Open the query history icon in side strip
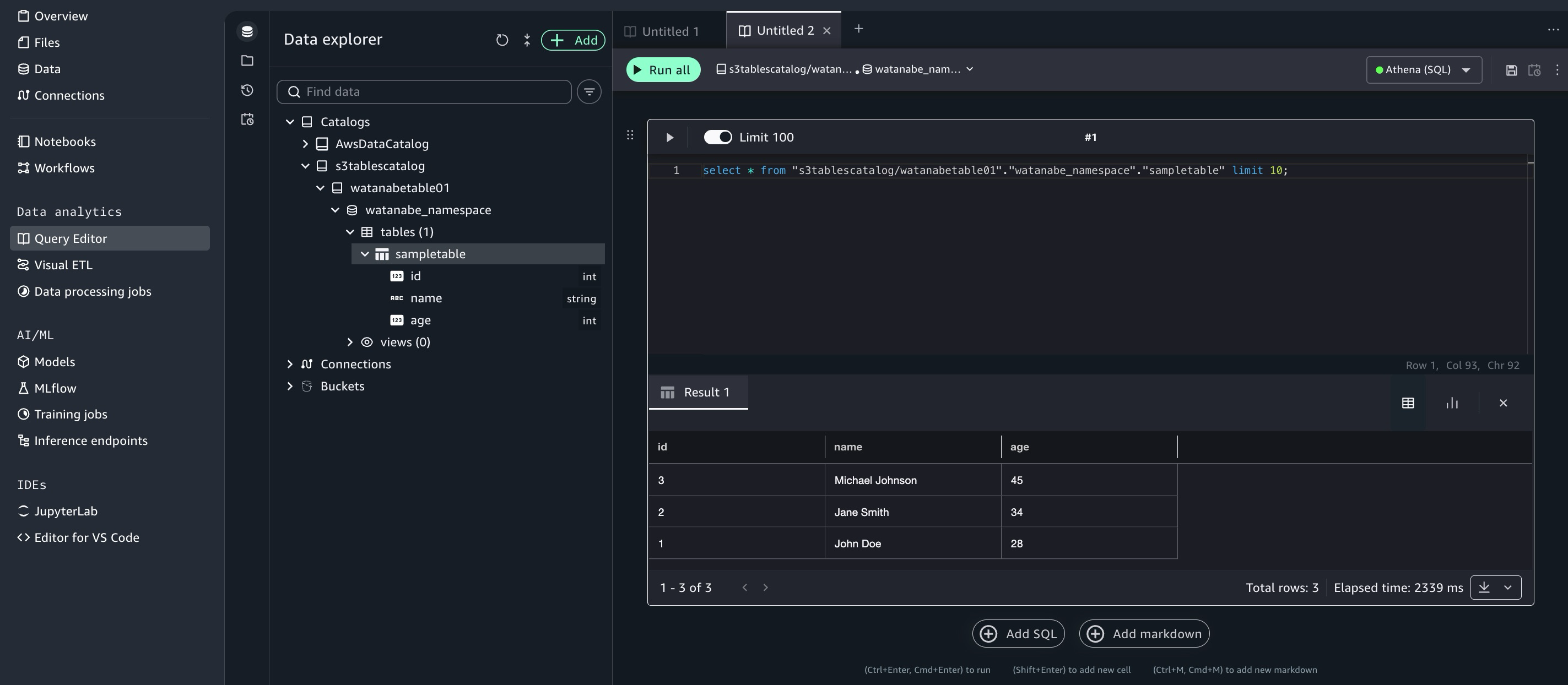This screenshot has height=685, width=1568. [247, 90]
